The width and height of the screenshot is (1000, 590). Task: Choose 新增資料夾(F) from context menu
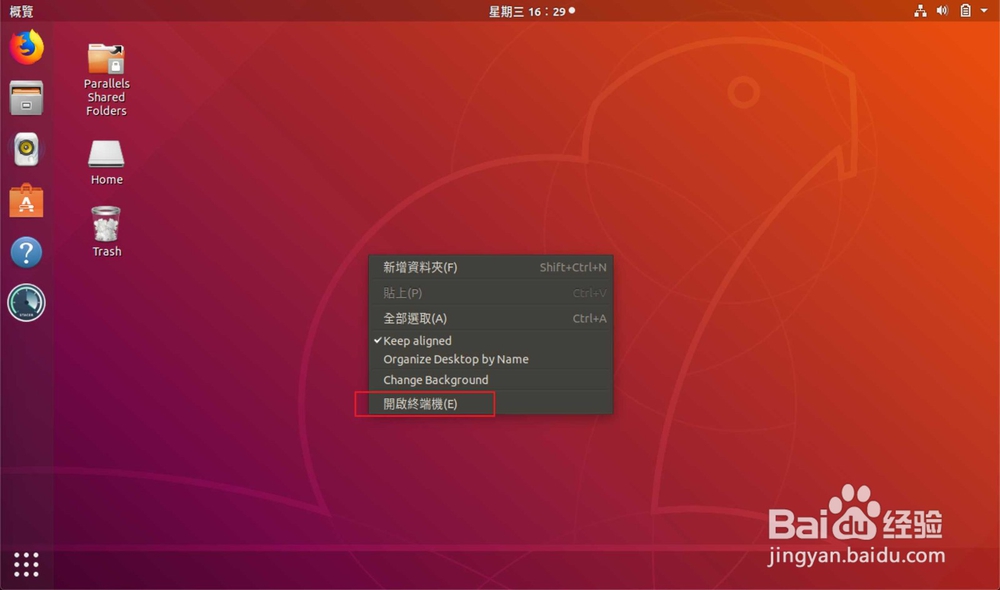(x=490, y=267)
